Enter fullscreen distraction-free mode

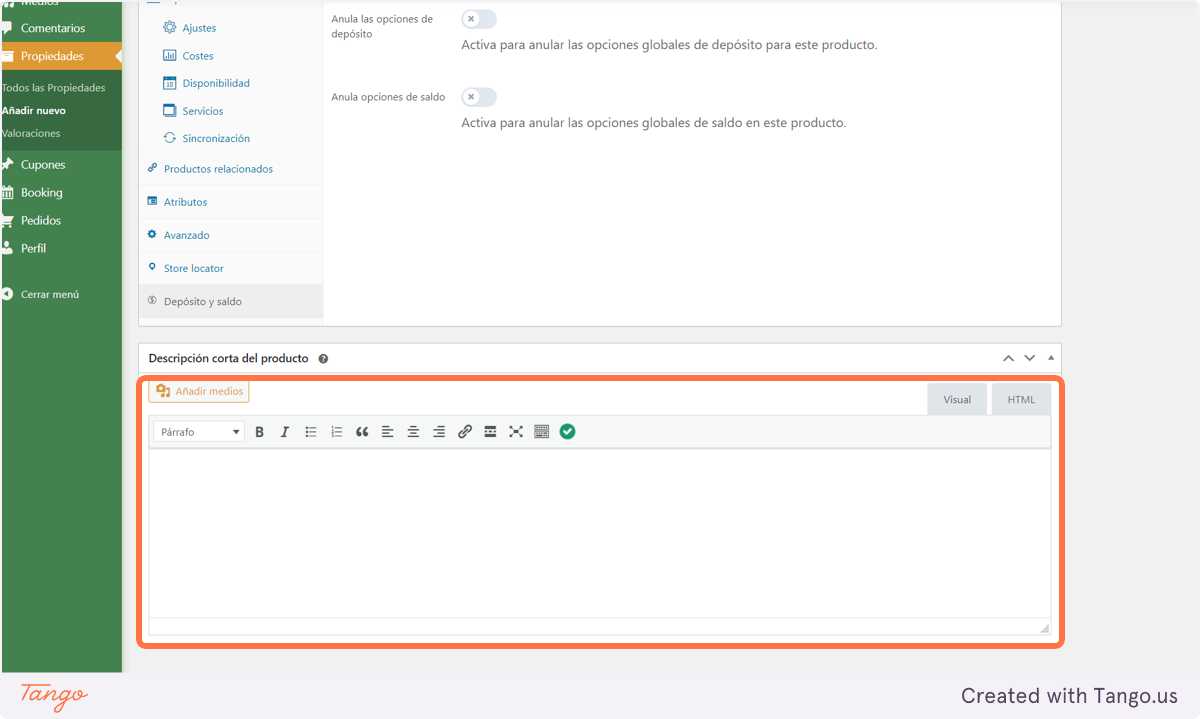coord(516,432)
